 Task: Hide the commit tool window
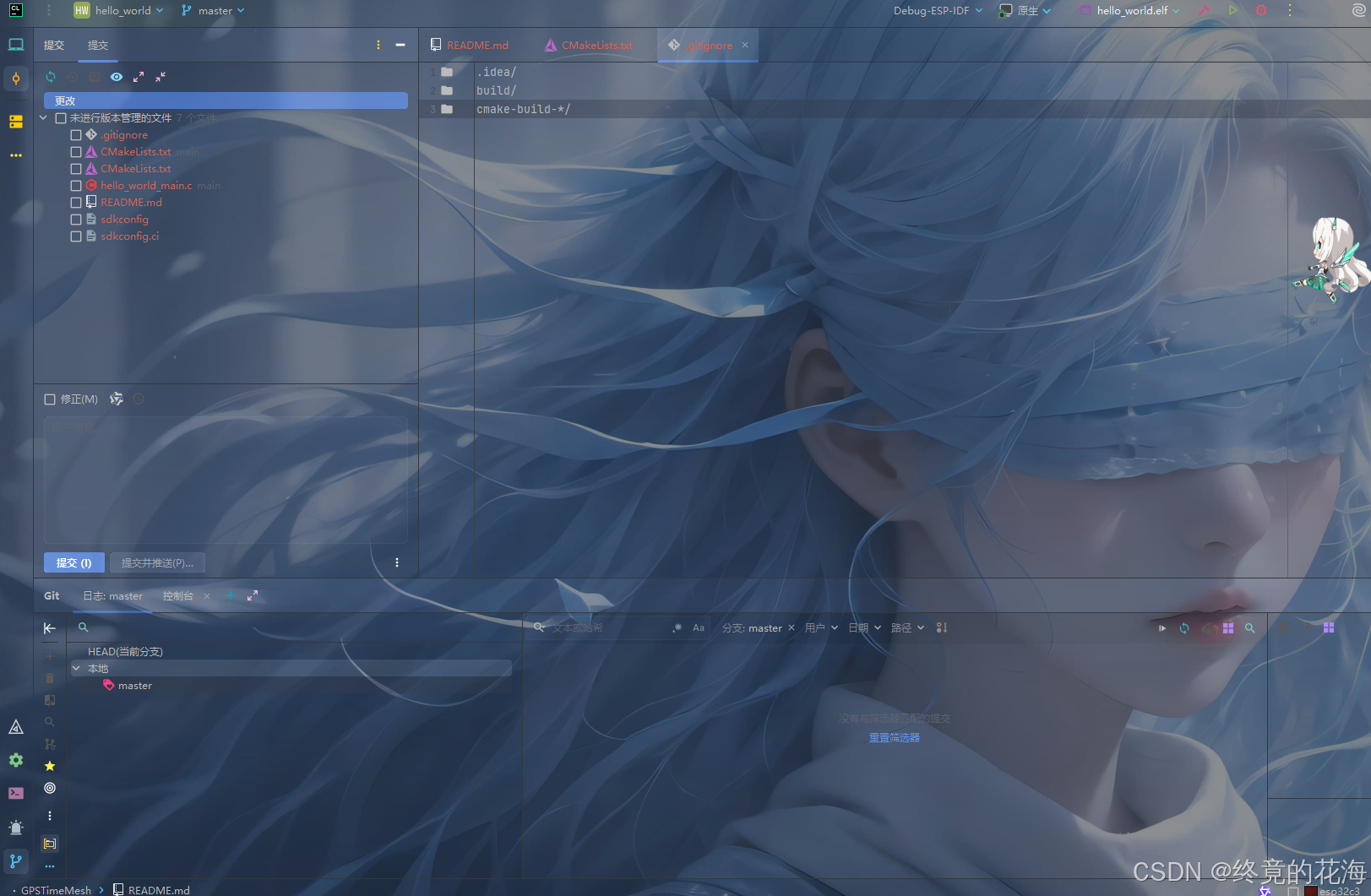[x=400, y=45]
